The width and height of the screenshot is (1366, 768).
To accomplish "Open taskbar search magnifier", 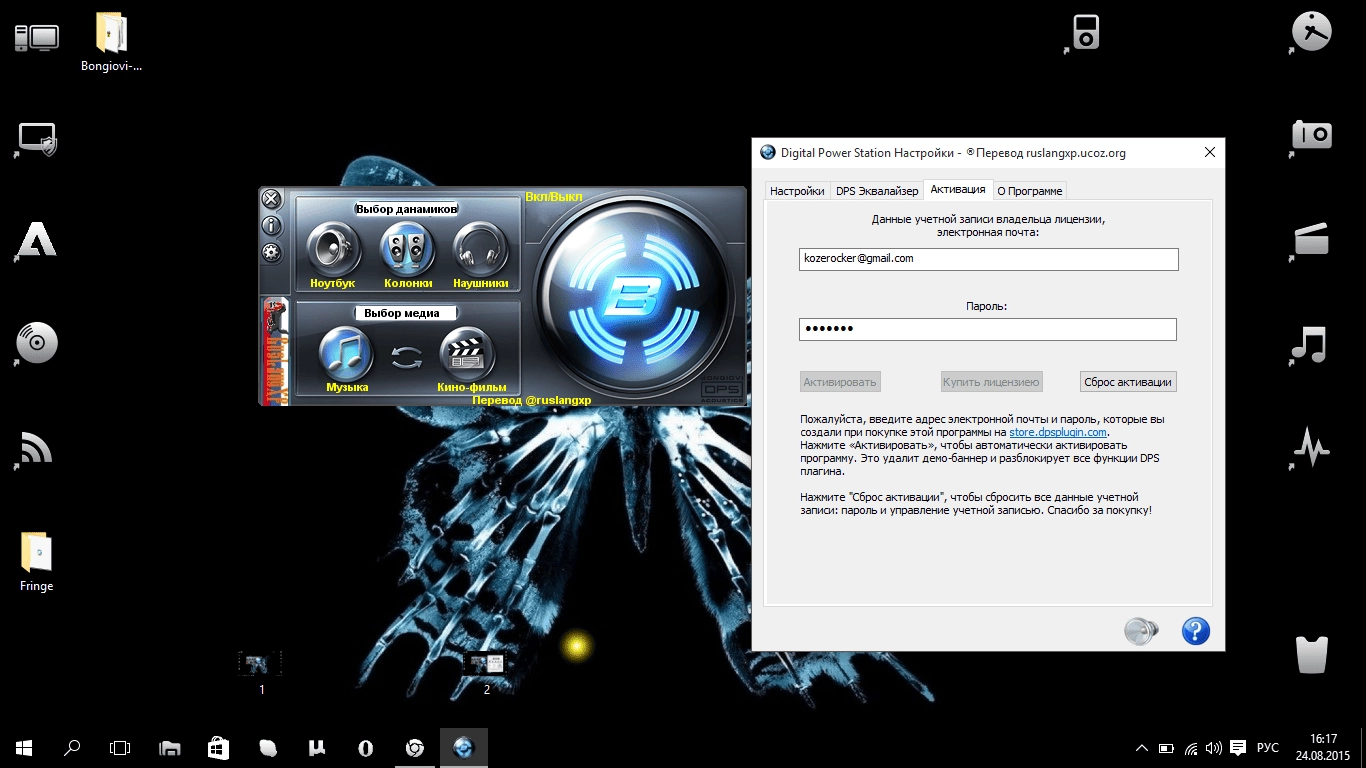I will tap(72, 748).
